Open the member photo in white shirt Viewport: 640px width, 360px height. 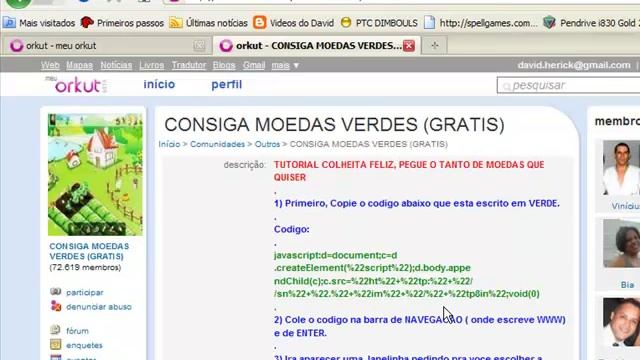621,168
